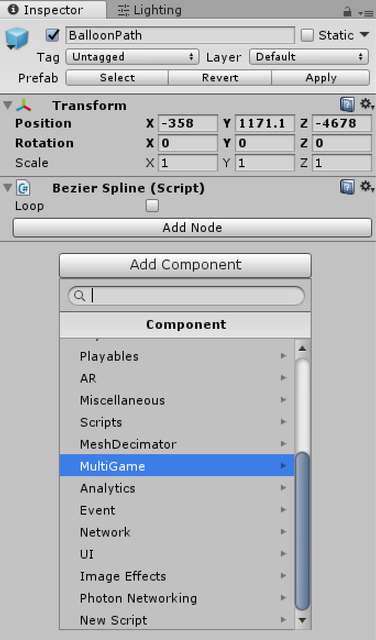Screen dimensions: 376x640
Task: Click the Position Z field
Action: tap(342, 123)
